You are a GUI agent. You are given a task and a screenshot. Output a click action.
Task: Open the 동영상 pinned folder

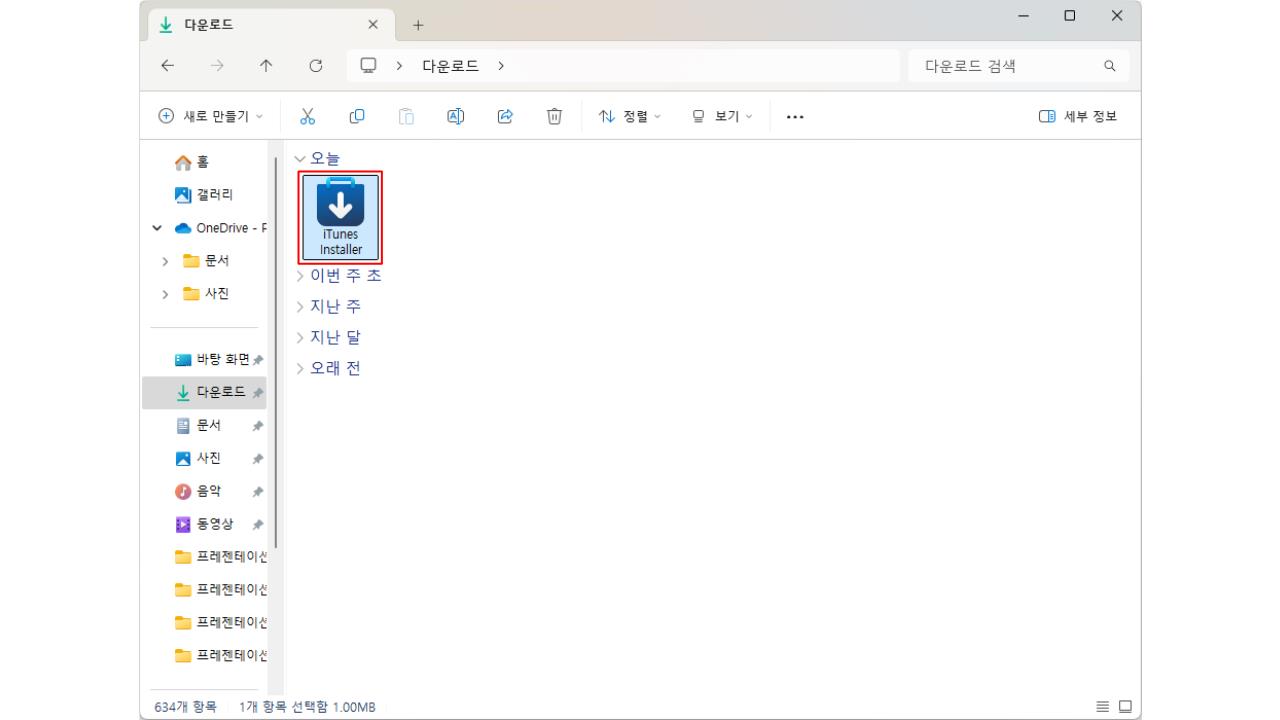click(x=213, y=523)
